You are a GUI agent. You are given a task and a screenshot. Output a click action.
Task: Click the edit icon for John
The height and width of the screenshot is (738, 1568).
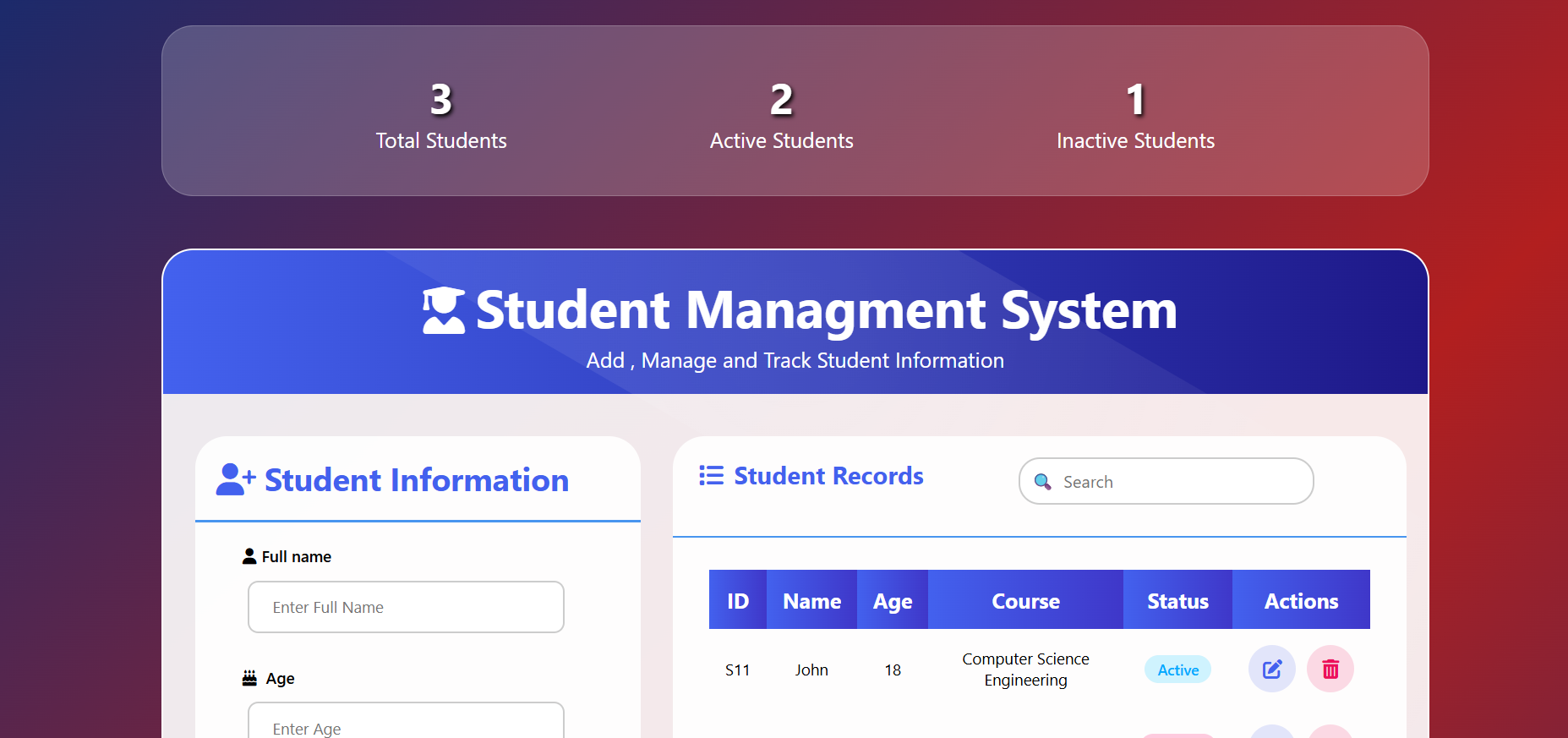(1271, 670)
